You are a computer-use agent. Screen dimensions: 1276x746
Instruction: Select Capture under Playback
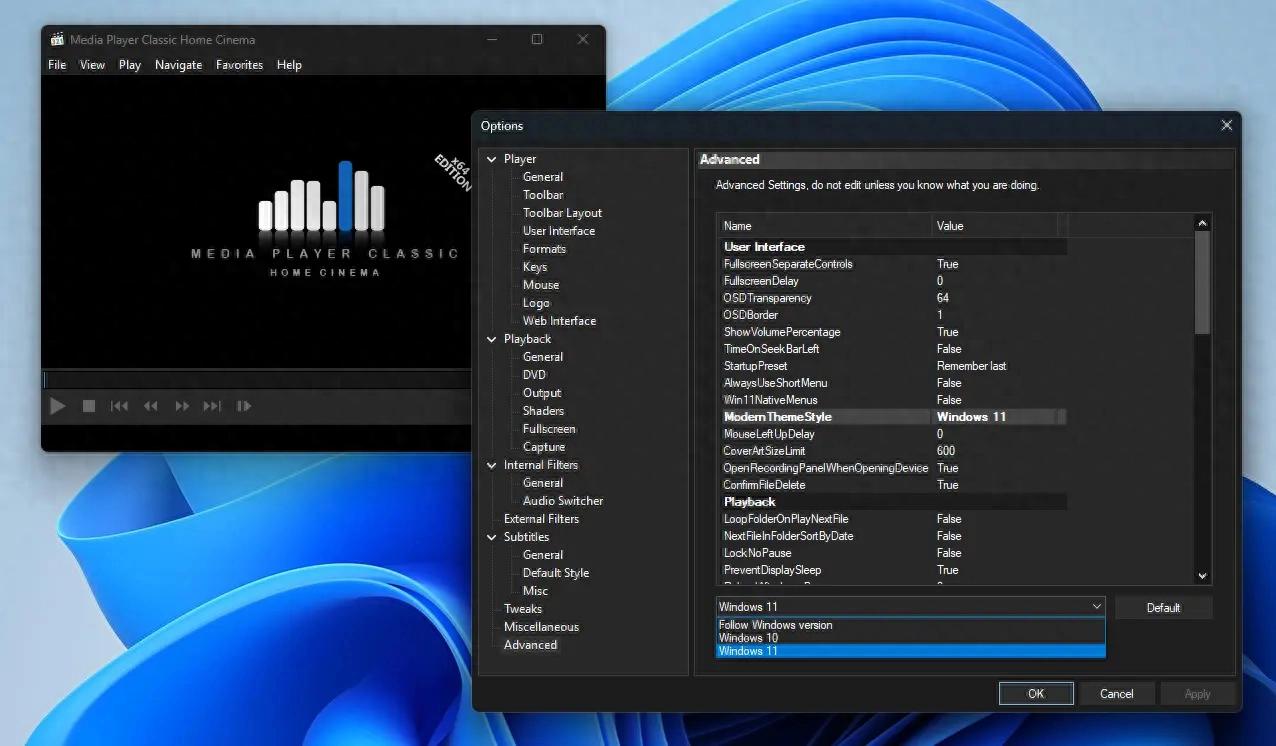click(x=544, y=447)
